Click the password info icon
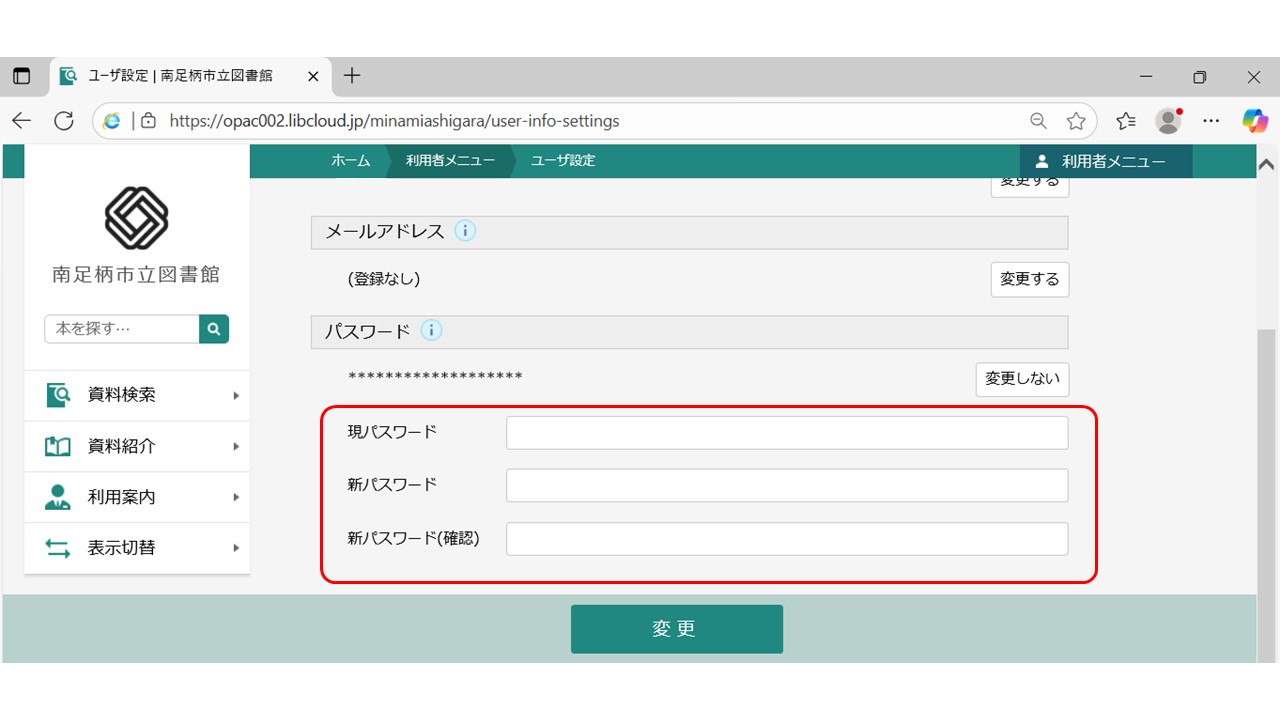The width and height of the screenshot is (1280, 720). point(431,331)
